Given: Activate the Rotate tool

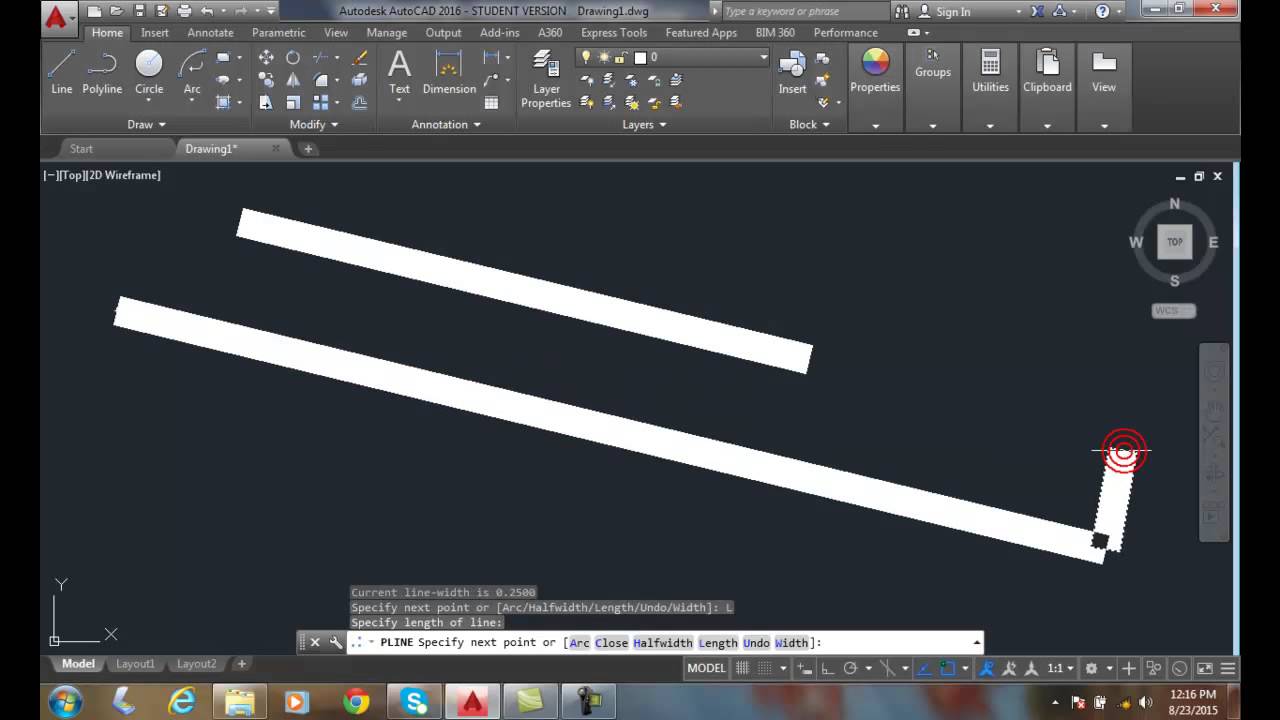Looking at the screenshot, I should coord(293,58).
